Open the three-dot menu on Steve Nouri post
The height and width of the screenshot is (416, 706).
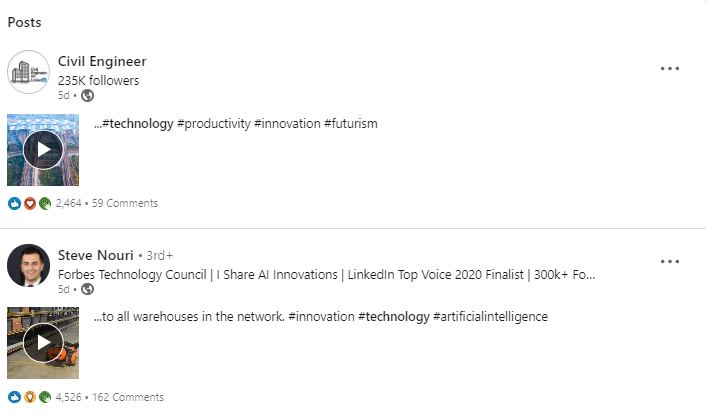[x=670, y=262]
